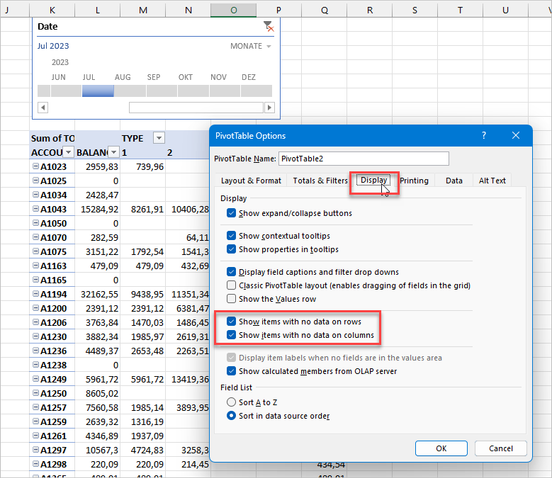Click the cell with value 32162,55

(x=98, y=294)
